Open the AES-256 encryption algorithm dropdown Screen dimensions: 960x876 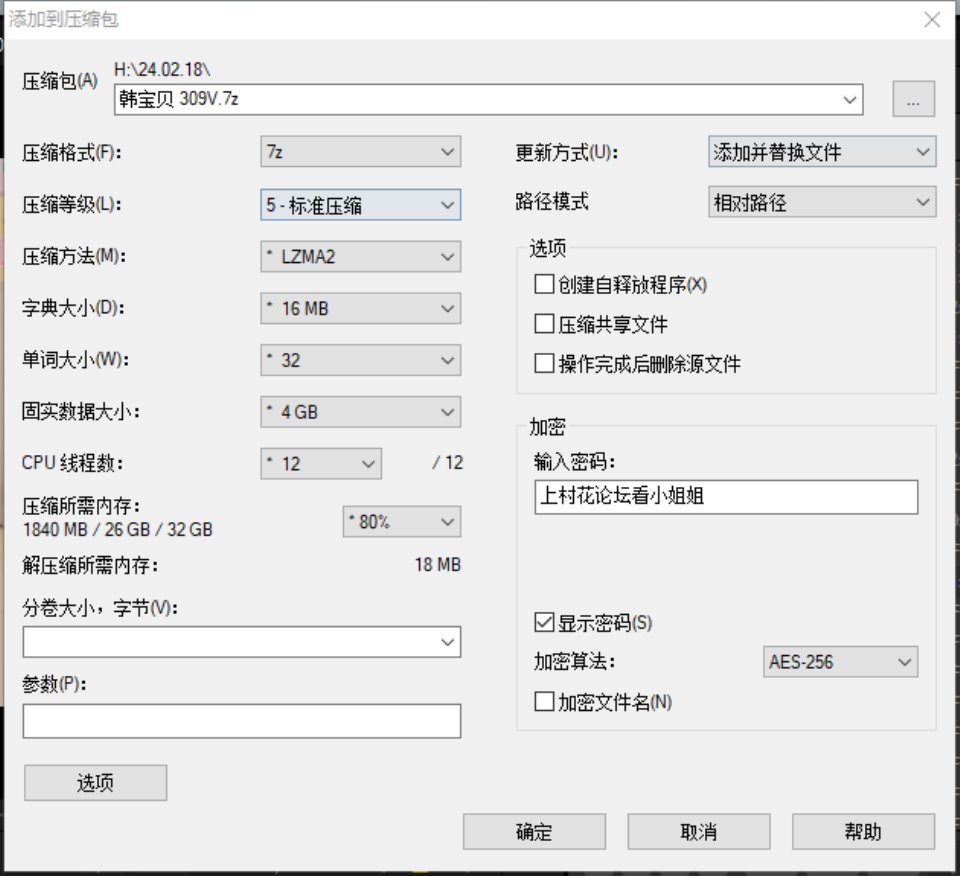840,662
